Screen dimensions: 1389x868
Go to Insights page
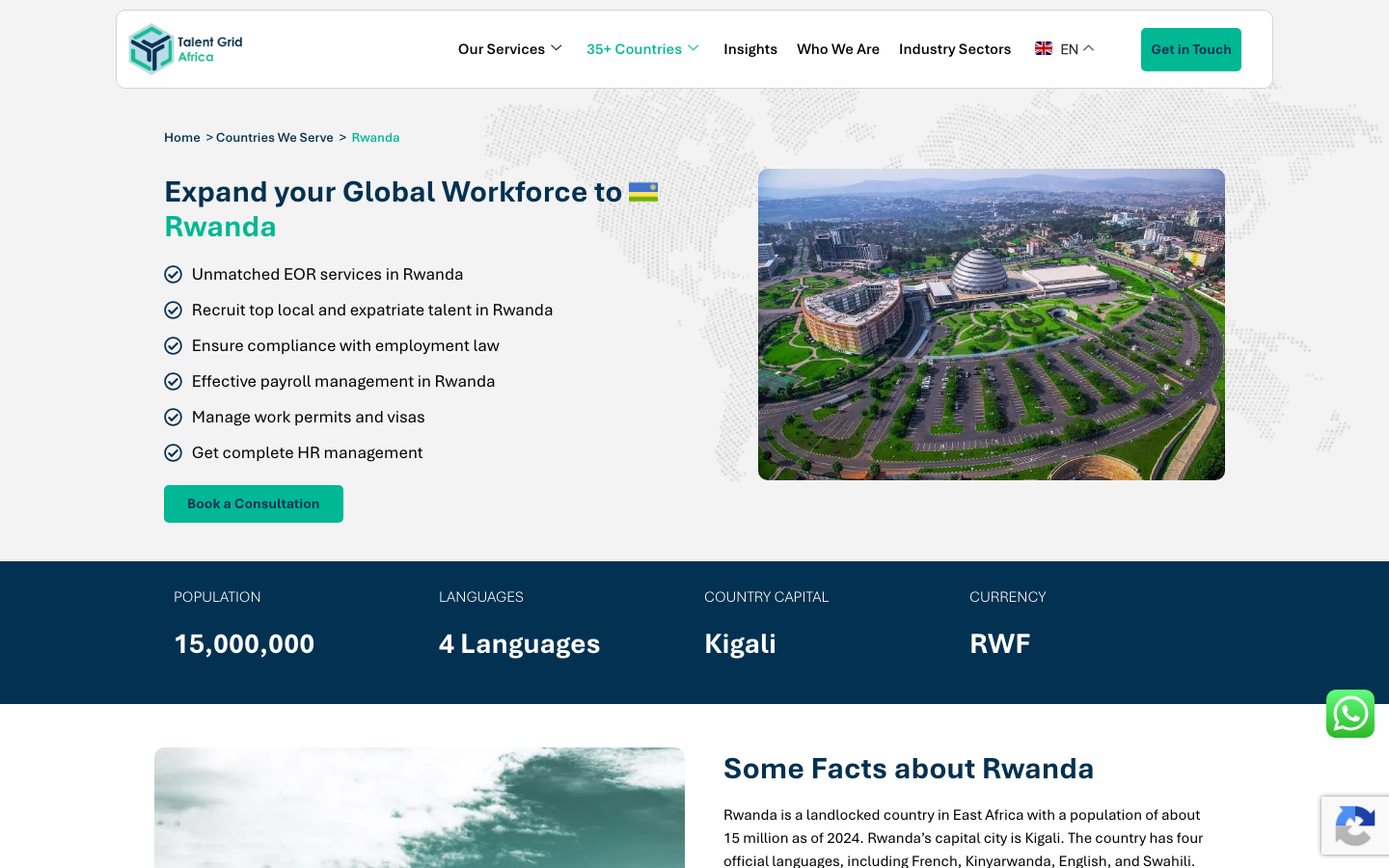750,49
